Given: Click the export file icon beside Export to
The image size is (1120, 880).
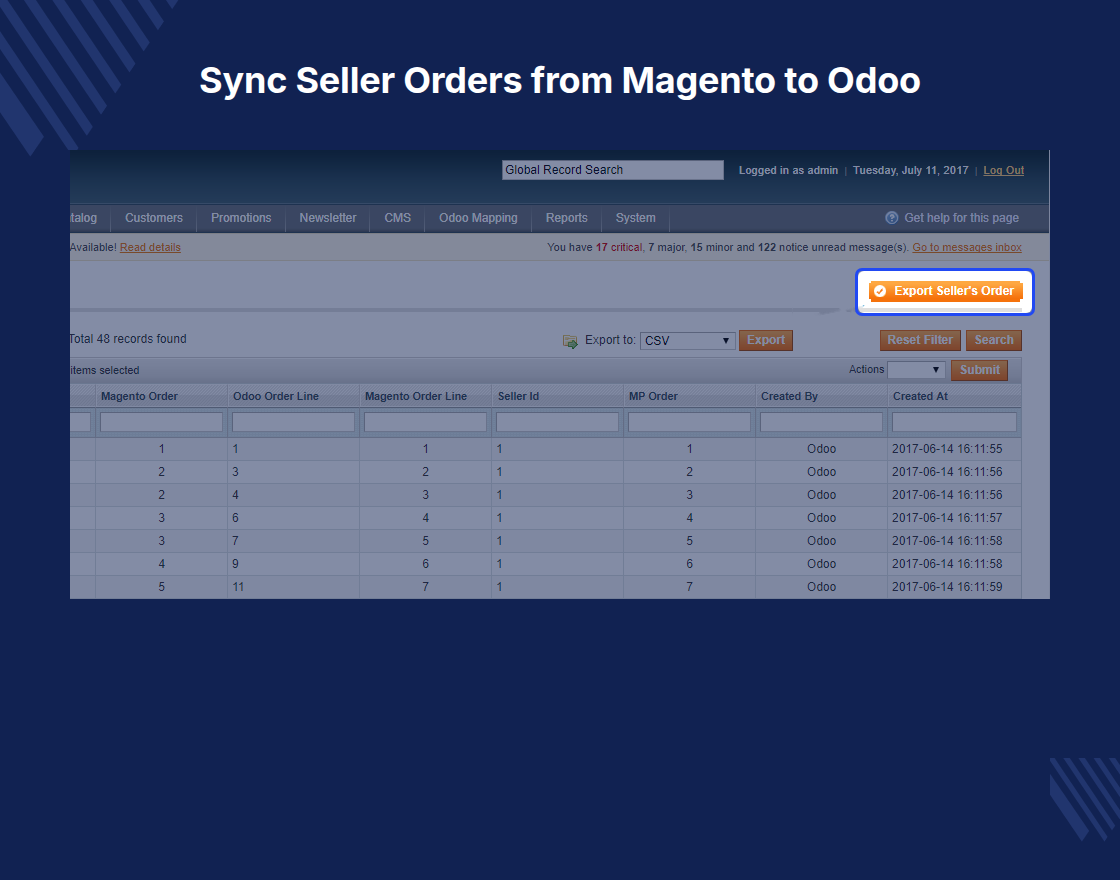Looking at the screenshot, I should pyautogui.click(x=570, y=341).
